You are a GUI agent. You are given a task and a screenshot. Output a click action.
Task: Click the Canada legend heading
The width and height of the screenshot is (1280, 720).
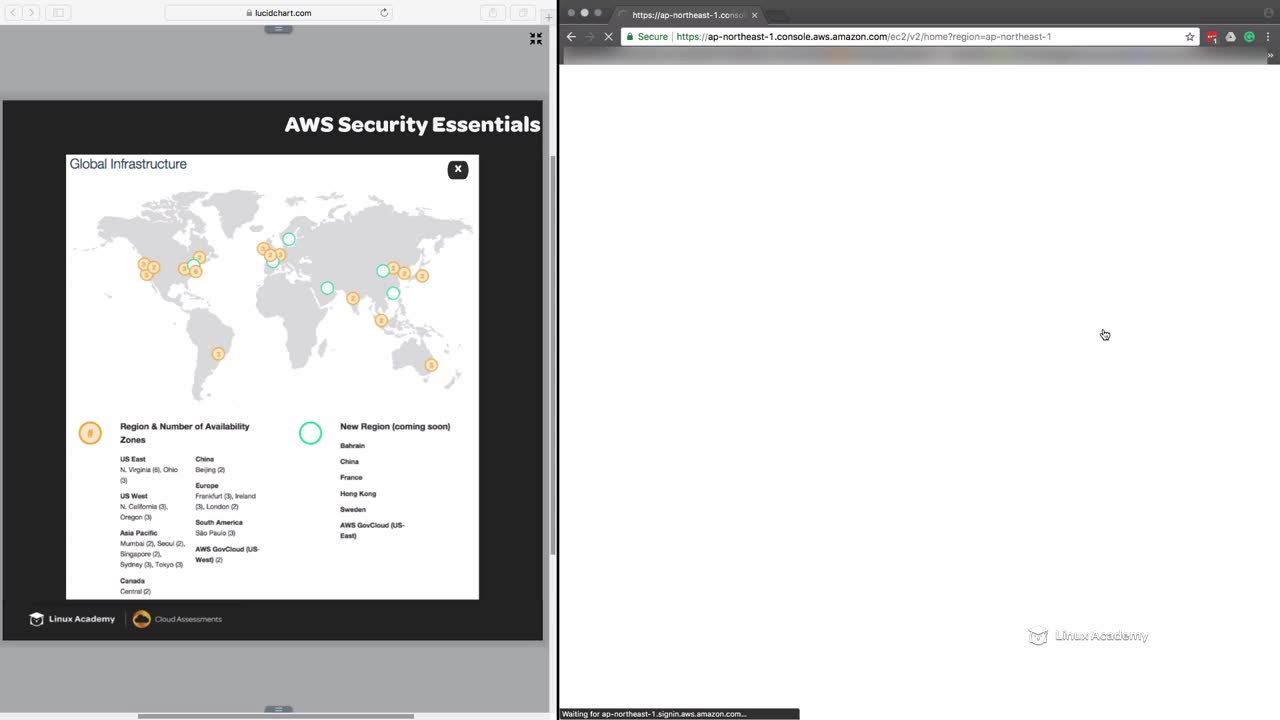click(133, 581)
